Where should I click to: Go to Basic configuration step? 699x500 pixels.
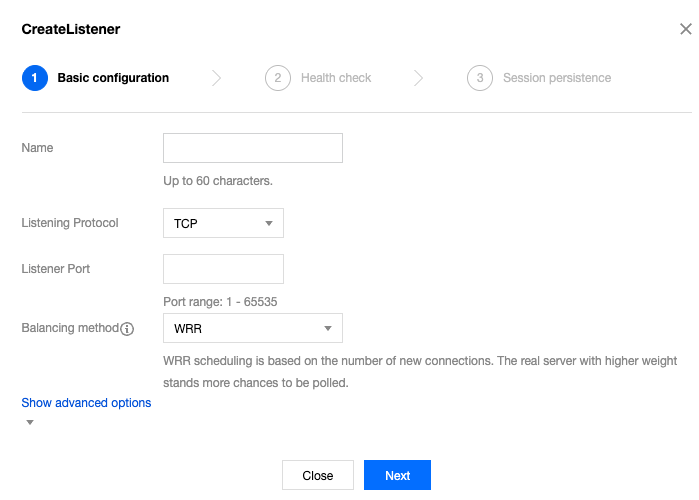click(x=113, y=78)
